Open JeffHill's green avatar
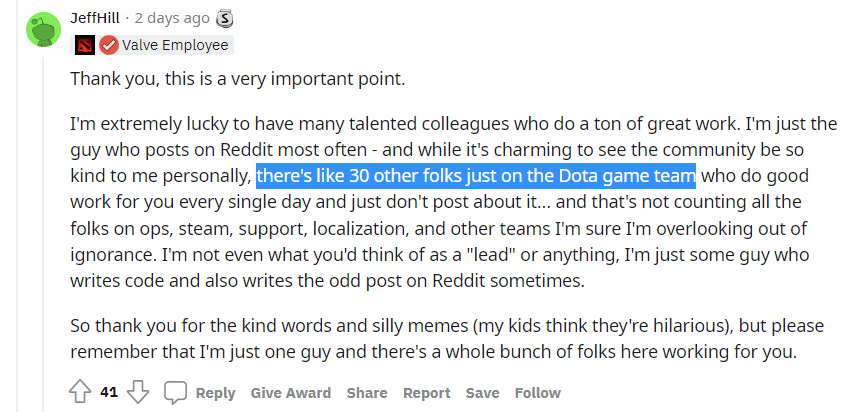 point(42,29)
